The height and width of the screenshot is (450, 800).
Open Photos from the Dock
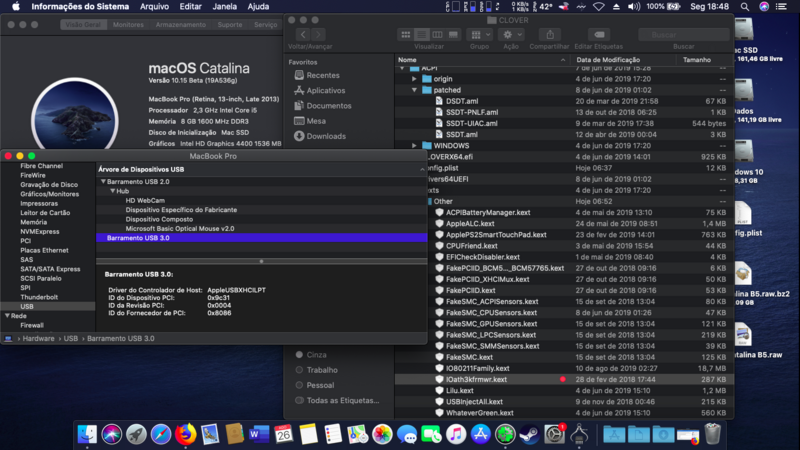pos(382,434)
